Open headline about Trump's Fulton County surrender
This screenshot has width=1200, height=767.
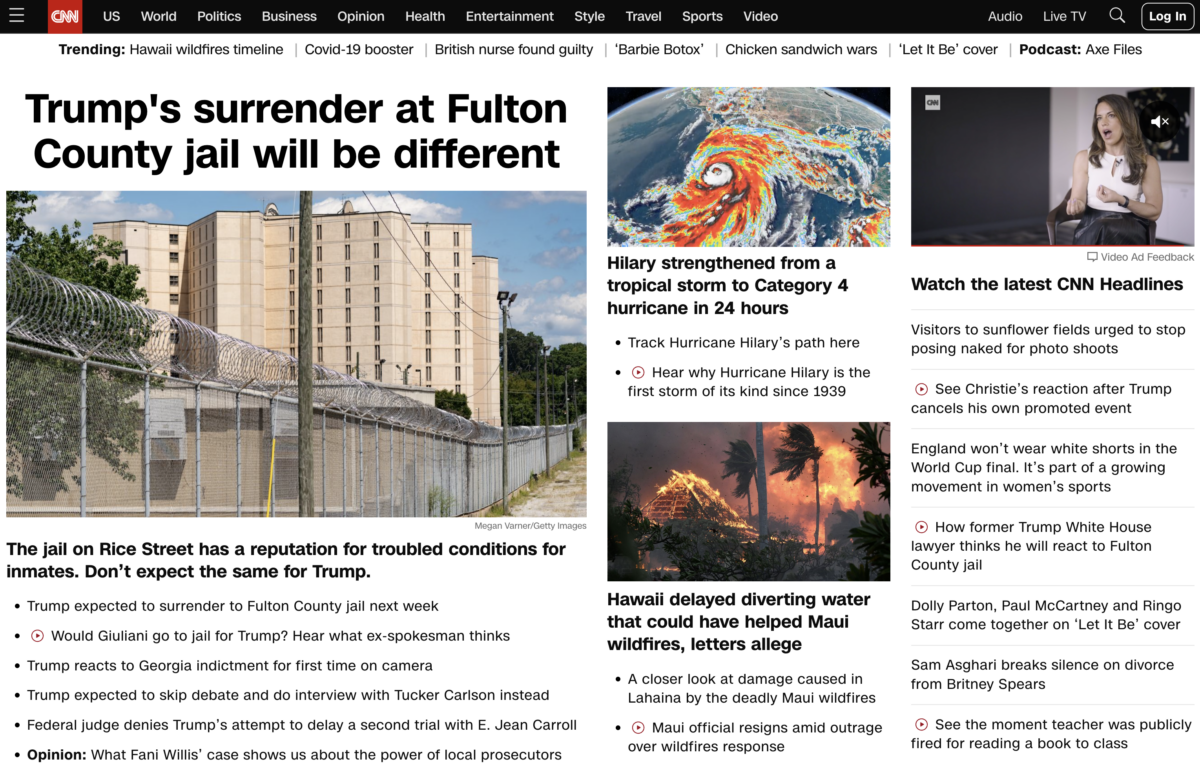(296, 131)
